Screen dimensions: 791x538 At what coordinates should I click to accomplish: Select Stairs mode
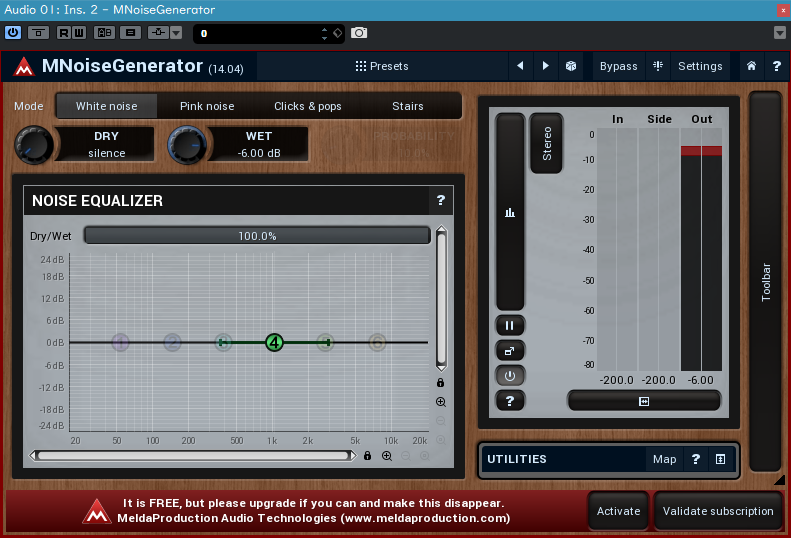[408, 106]
